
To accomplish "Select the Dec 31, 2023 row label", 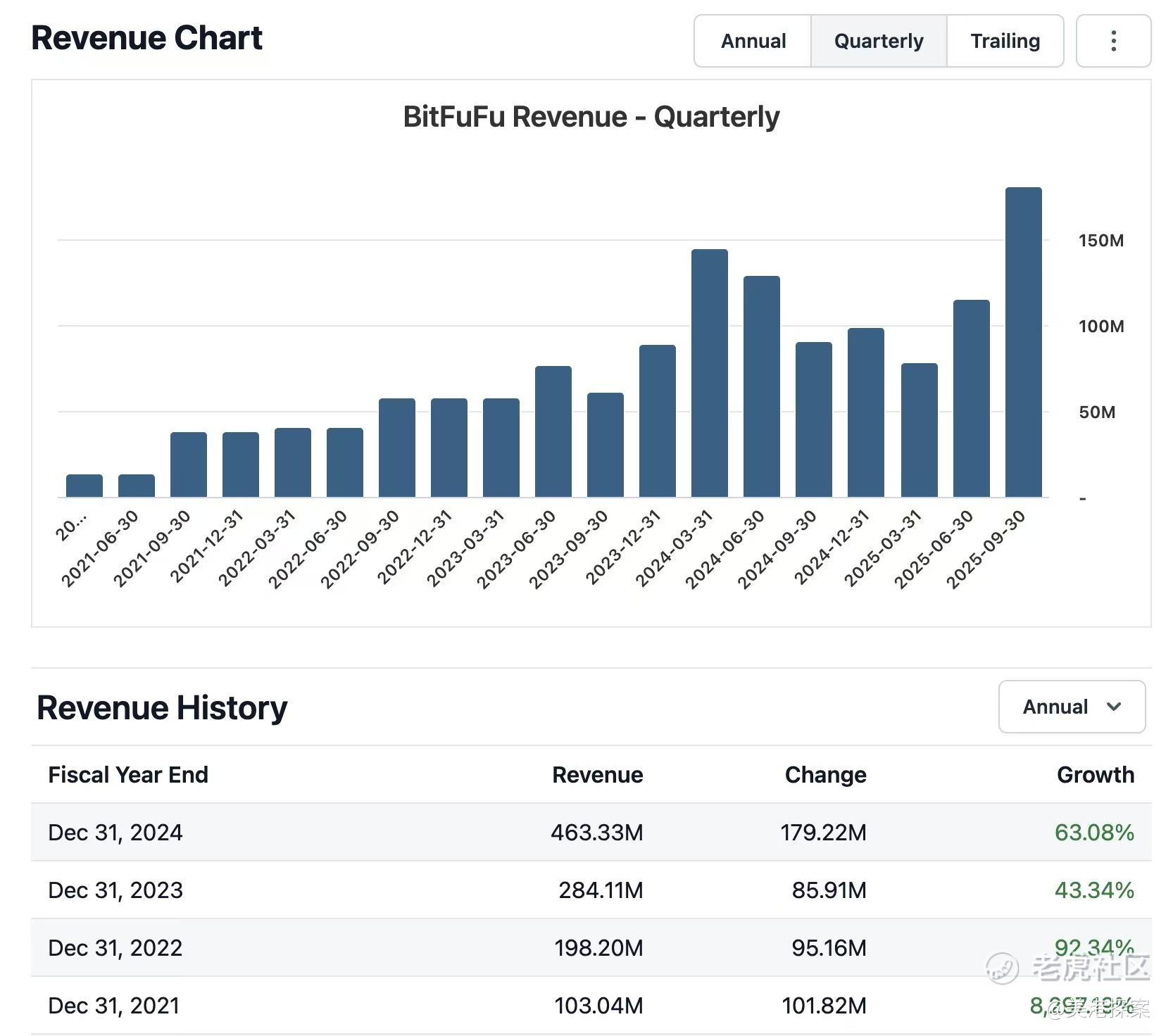I will [x=115, y=890].
